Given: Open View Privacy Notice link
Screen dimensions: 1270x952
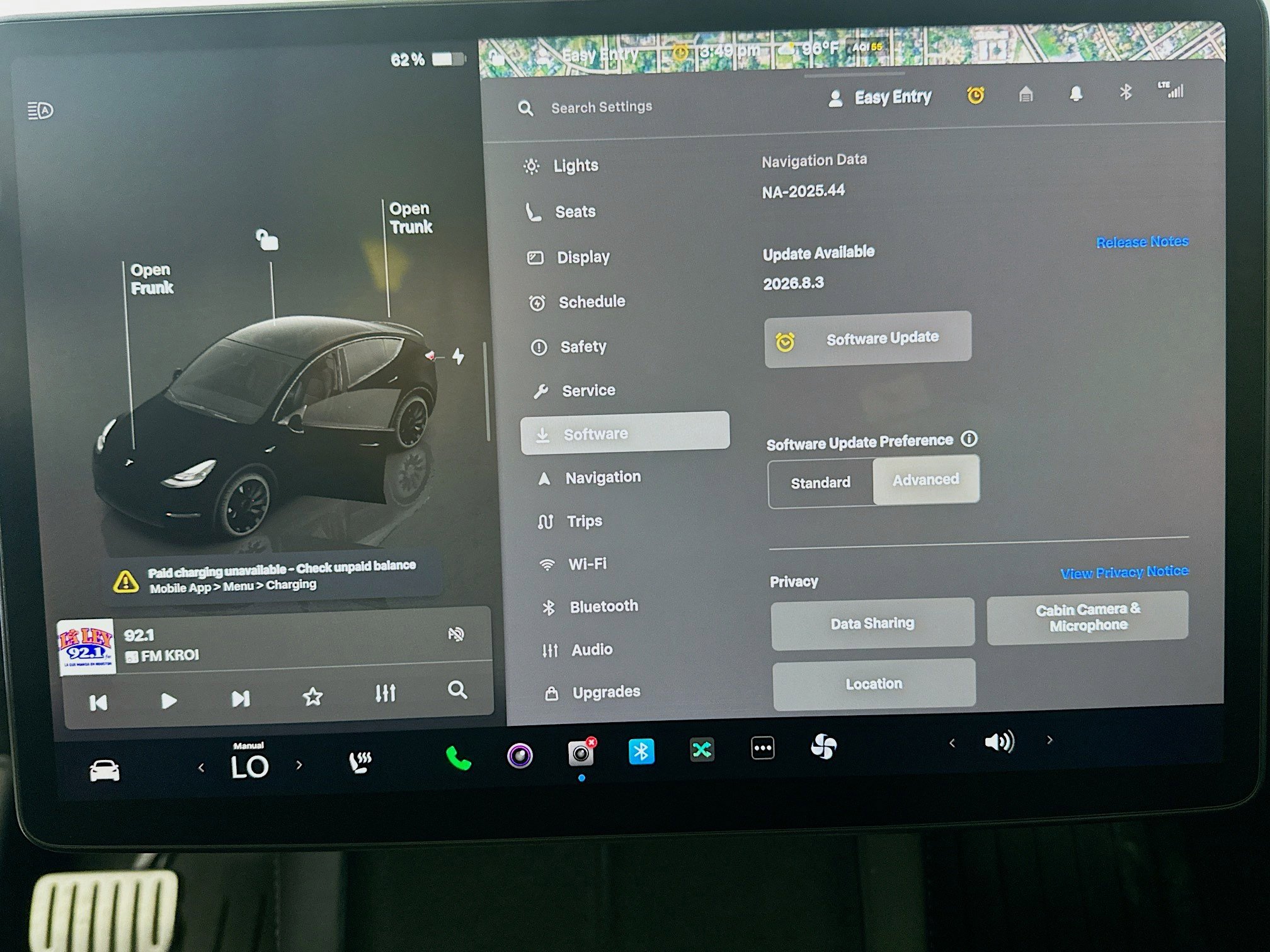Looking at the screenshot, I should point(1124,572).
